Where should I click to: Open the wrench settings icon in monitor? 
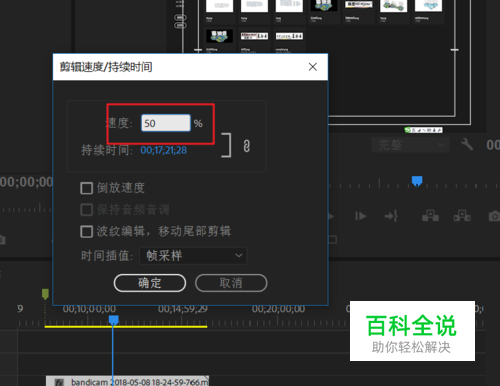[467, 144]
